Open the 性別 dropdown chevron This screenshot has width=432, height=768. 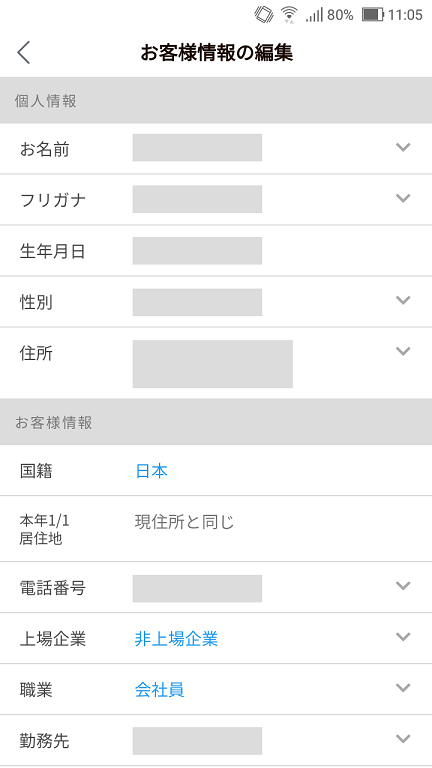[x=403, y=300]
